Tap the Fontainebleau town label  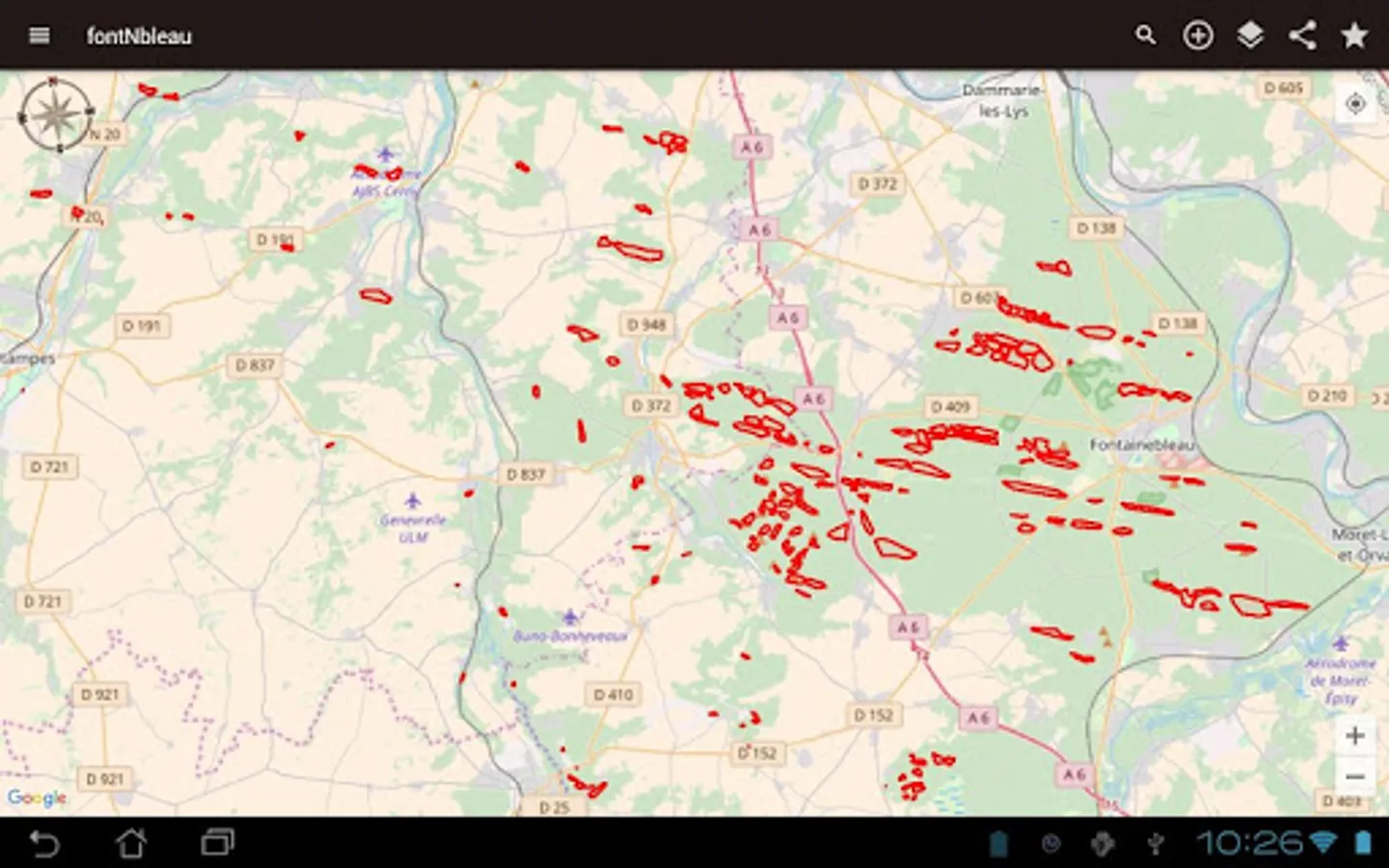tap(1142, 445)
